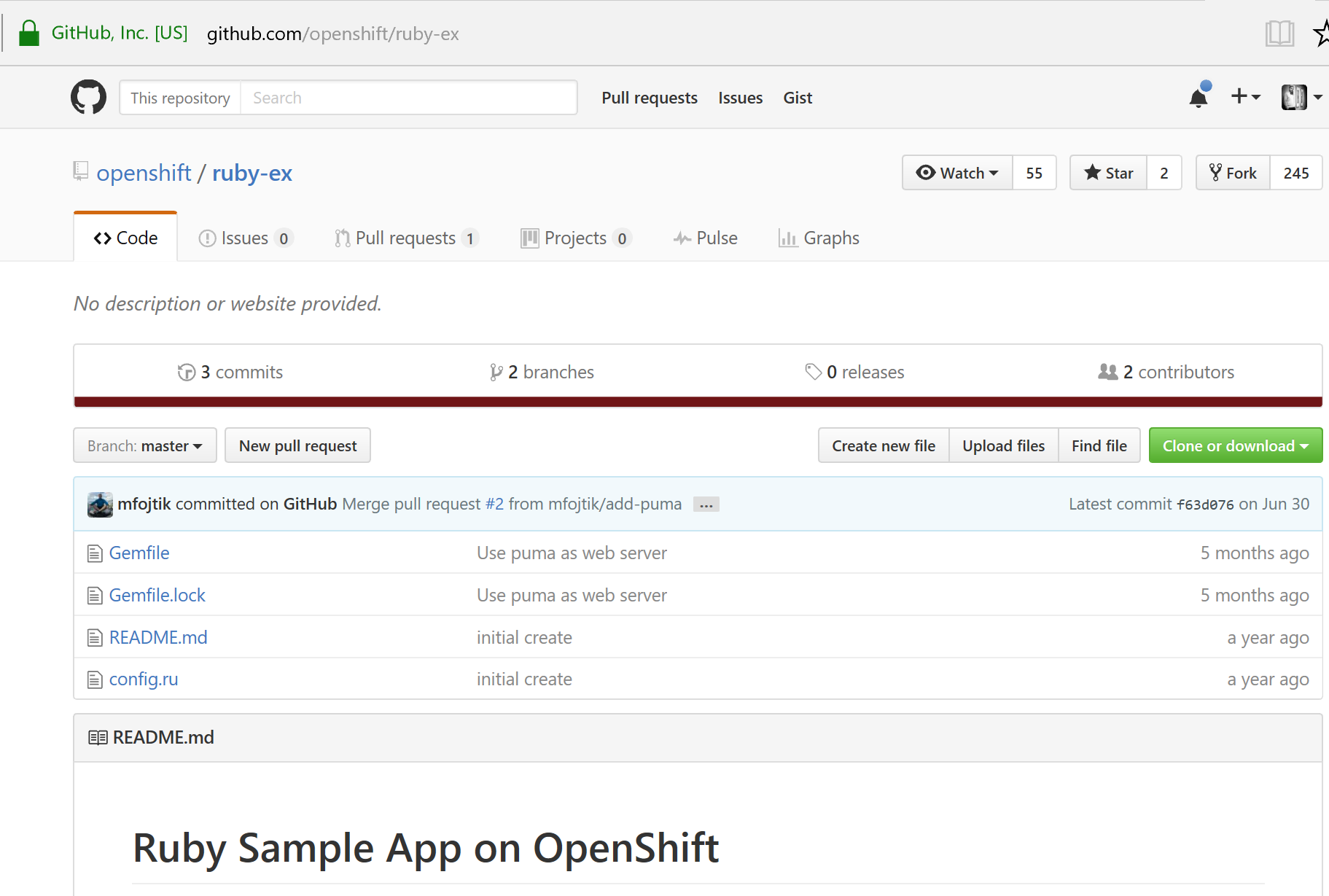Open the Branch: master dropdown
The width and height of the screenshot is (1329, 896).
[145, 445]
